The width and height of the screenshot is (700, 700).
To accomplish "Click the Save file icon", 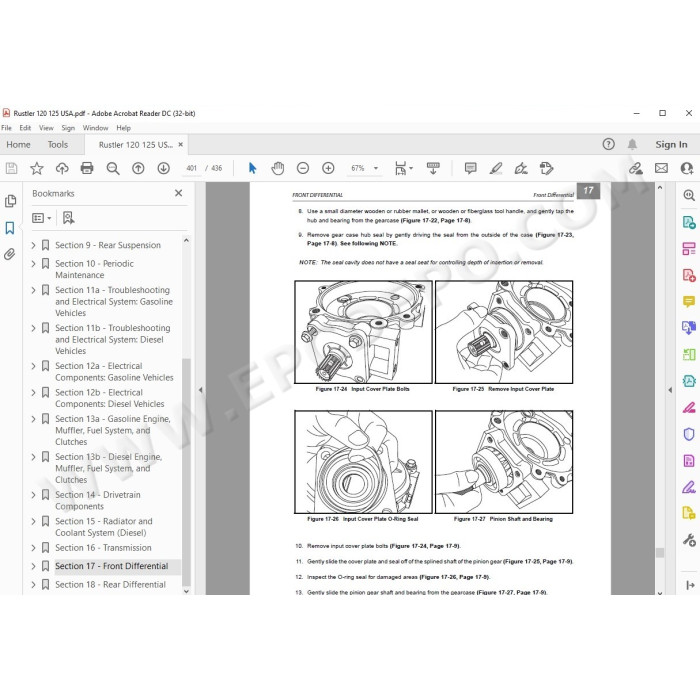I will (x=11, y=168).
